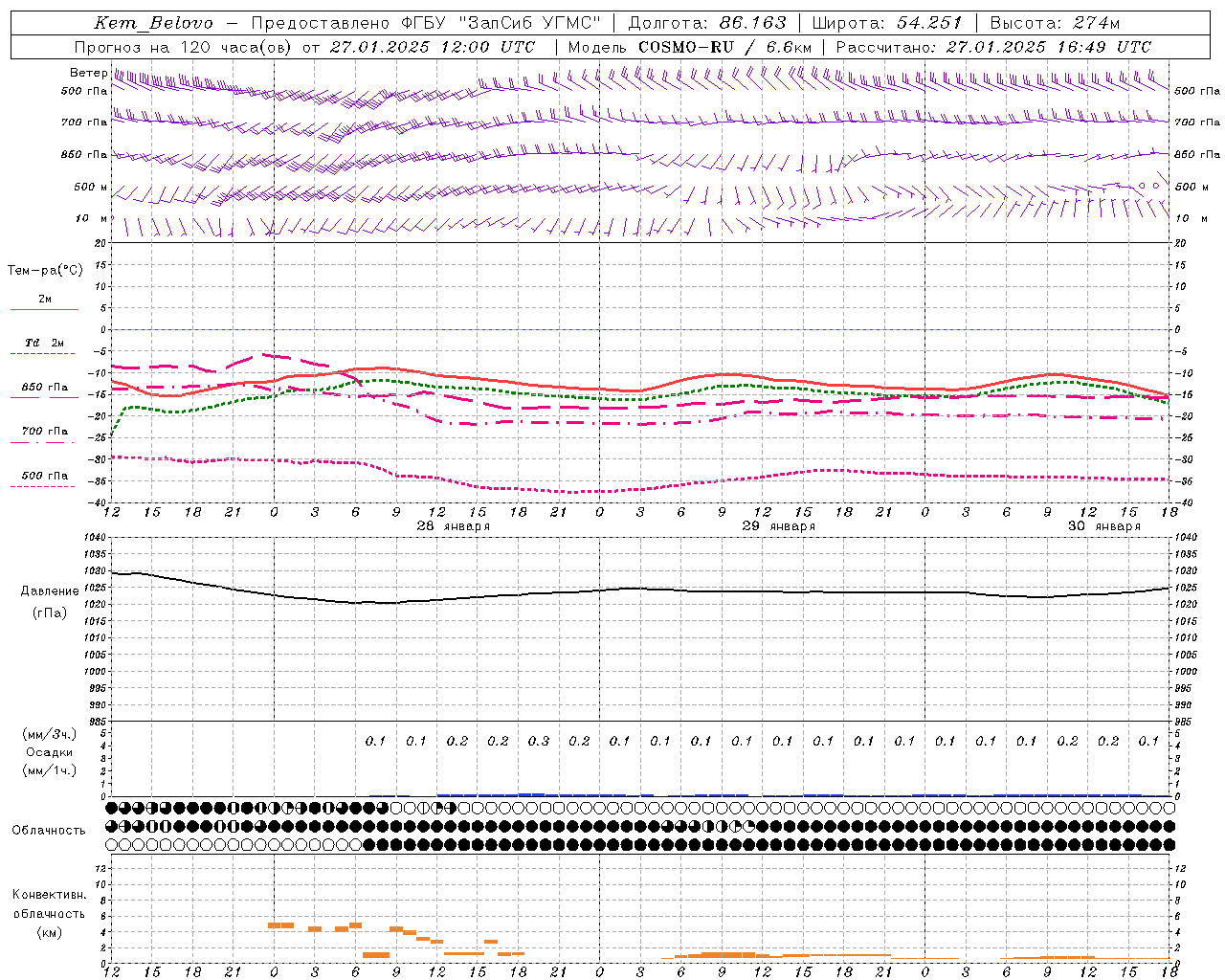Click the Рассчитано 27.01.2025 16:49 UTC timestamp
The width and height of the screenshot is (1225, 980).
pos(993,47)
